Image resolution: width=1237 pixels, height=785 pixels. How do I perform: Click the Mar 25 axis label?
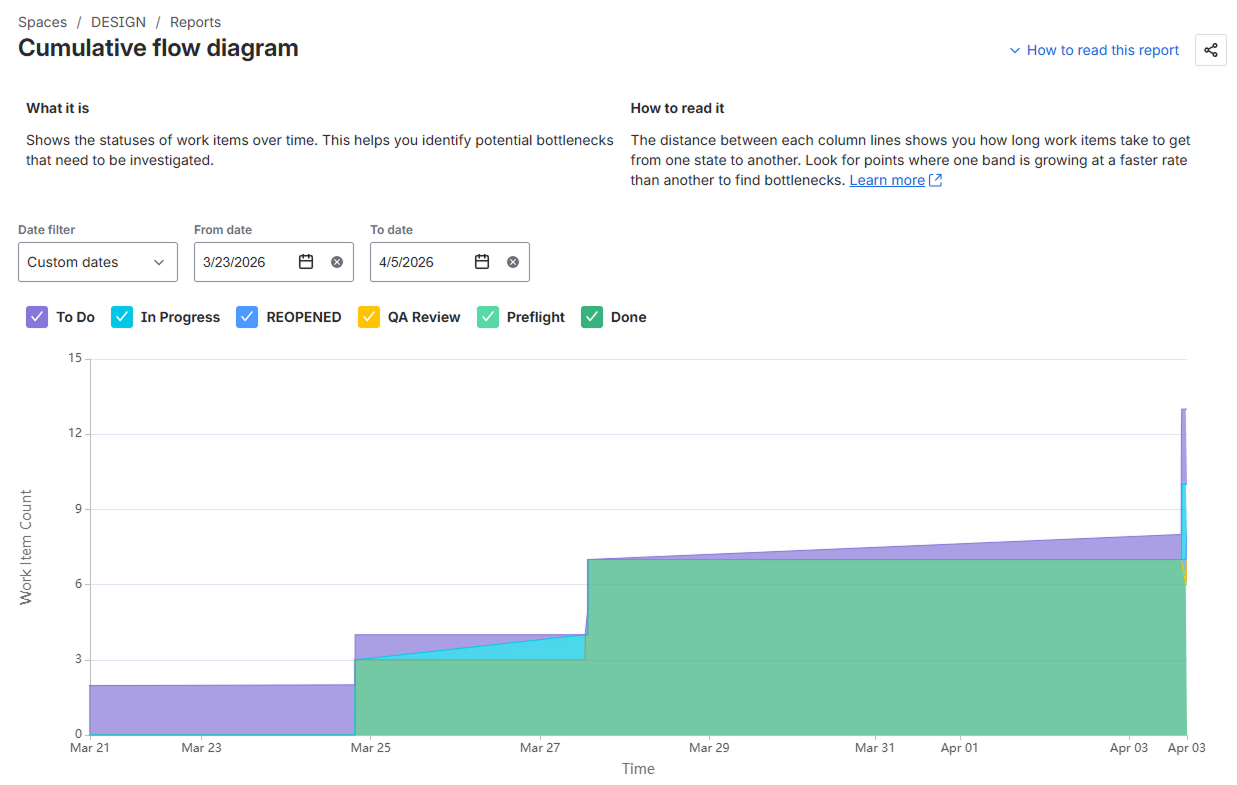point(371,747)
